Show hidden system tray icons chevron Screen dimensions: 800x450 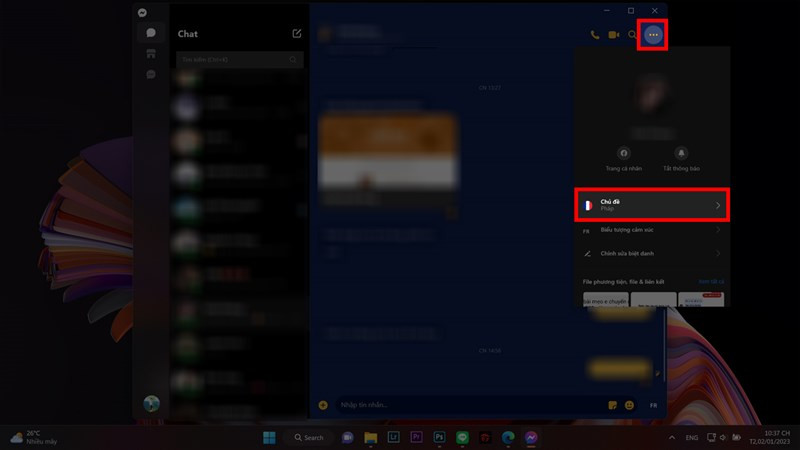672,438
